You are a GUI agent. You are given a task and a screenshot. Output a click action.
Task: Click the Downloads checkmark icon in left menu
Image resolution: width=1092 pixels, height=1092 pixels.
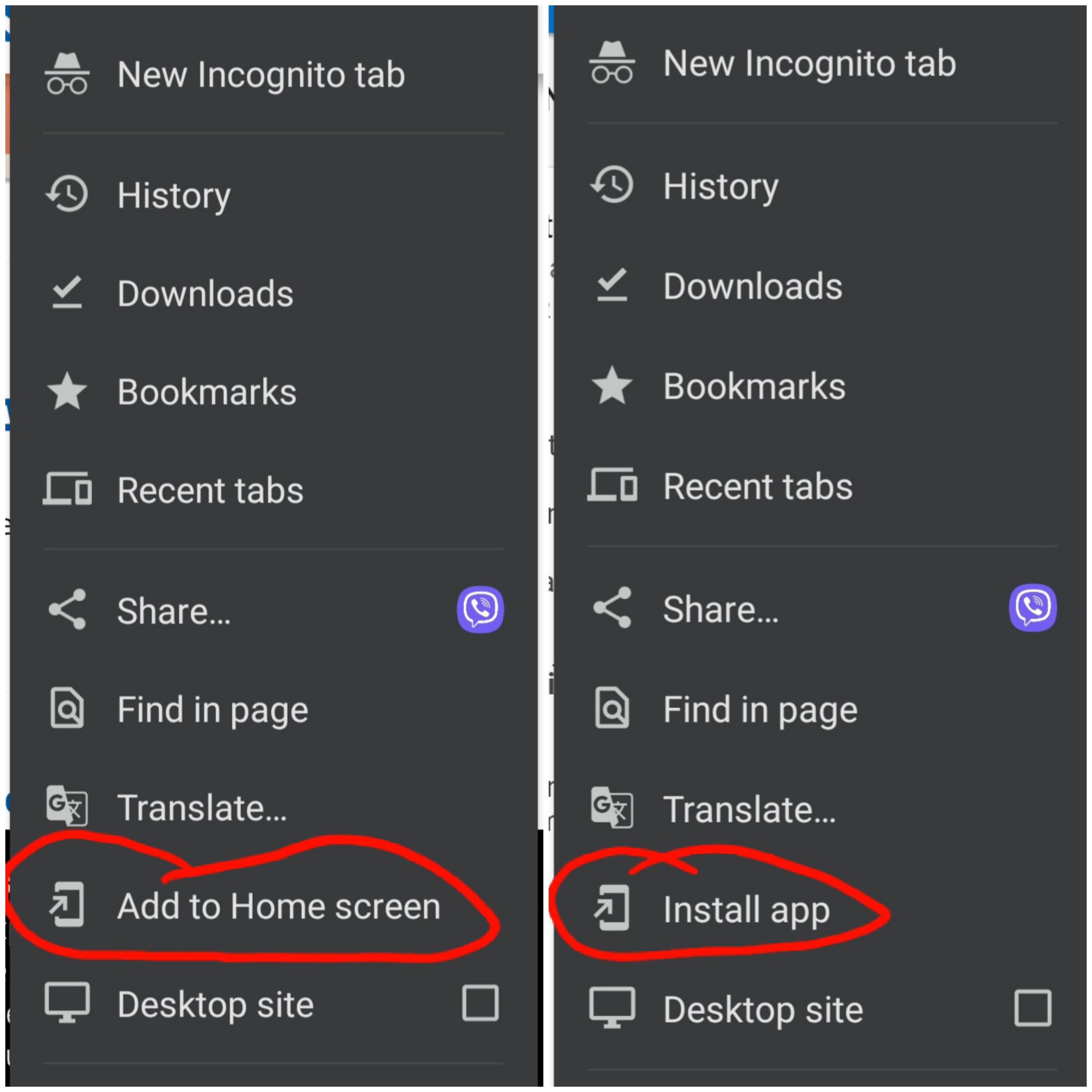click(x=67, y=292)
